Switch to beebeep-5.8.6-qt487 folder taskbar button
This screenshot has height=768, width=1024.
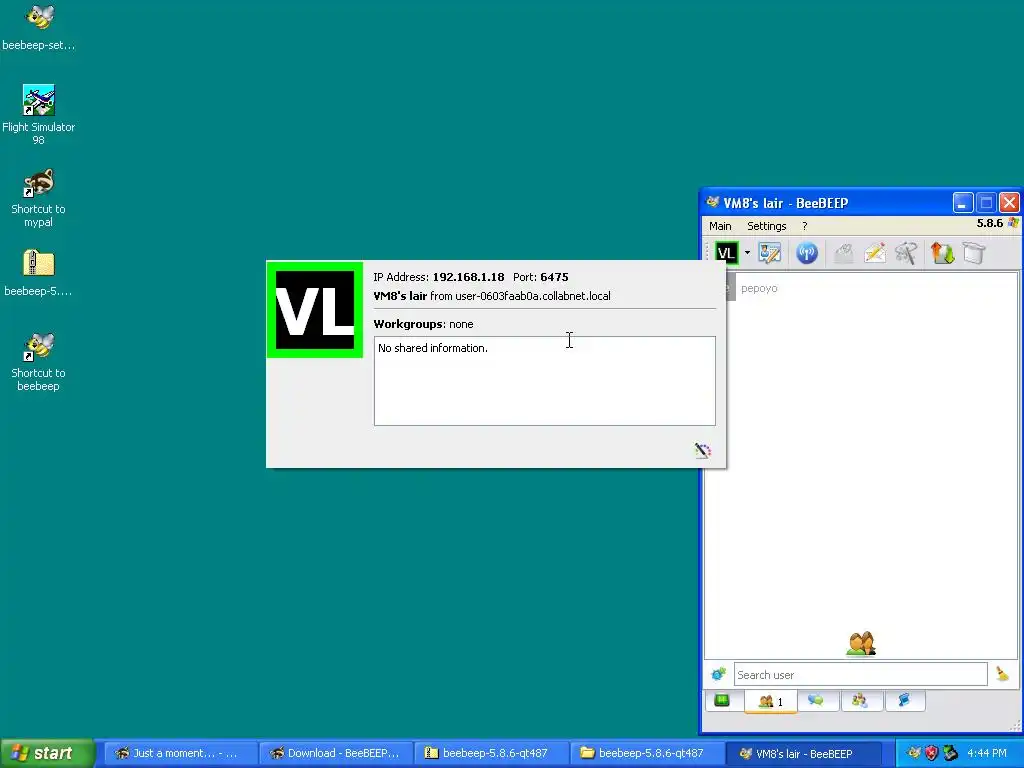click(647, 753)
